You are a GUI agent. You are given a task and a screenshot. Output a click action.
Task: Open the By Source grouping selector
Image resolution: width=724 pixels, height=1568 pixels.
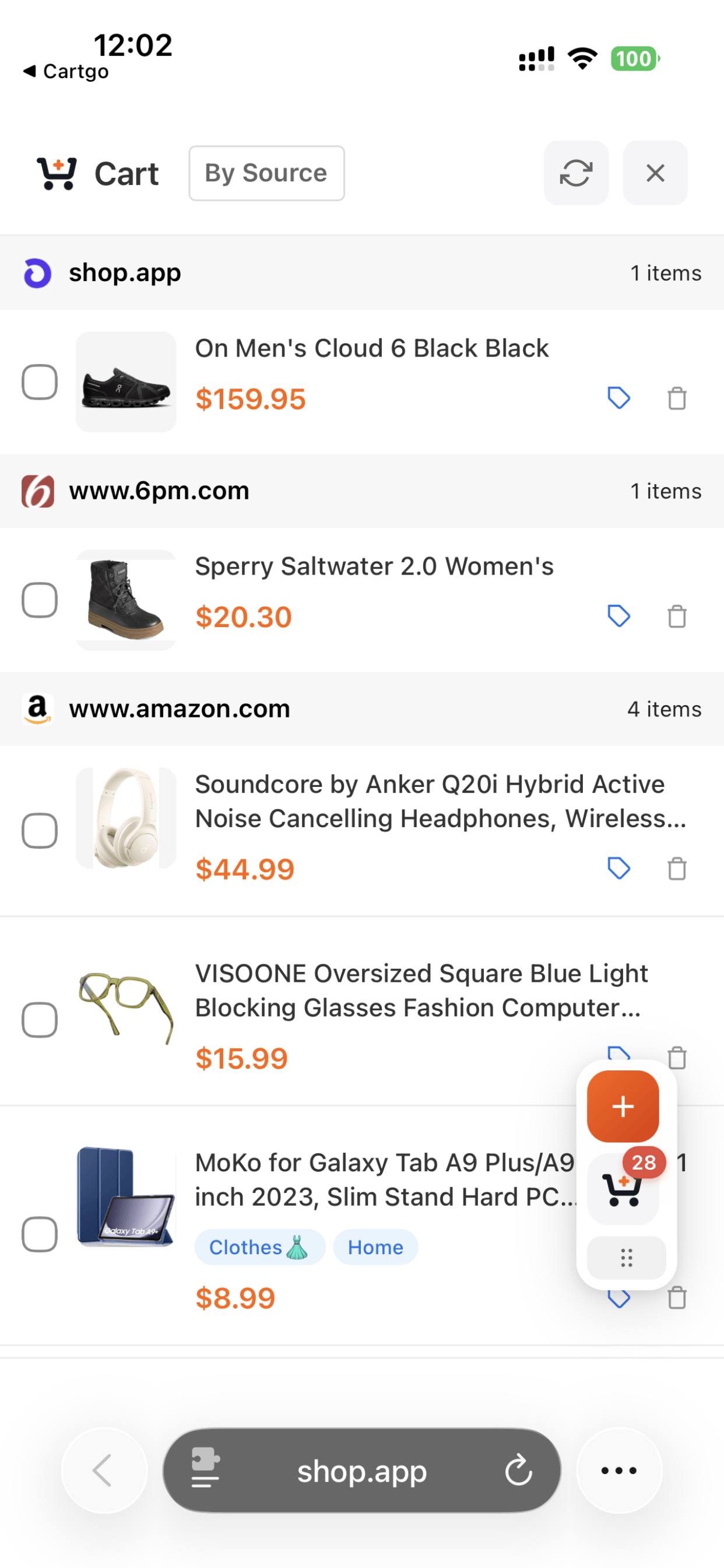[x=266, y=173]
